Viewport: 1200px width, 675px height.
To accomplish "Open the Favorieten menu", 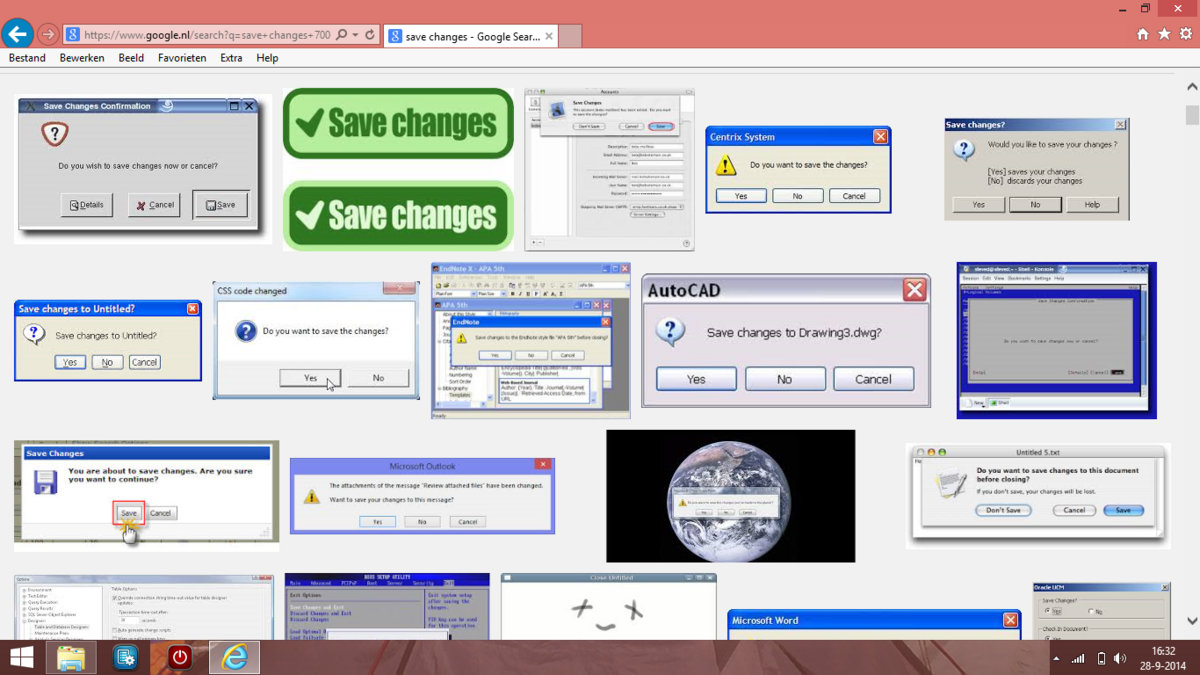I will pos(182,58).
